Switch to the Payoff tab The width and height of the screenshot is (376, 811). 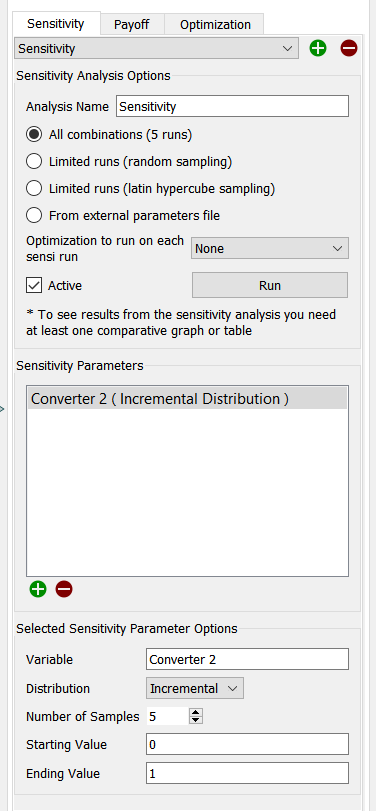[132, 24]
